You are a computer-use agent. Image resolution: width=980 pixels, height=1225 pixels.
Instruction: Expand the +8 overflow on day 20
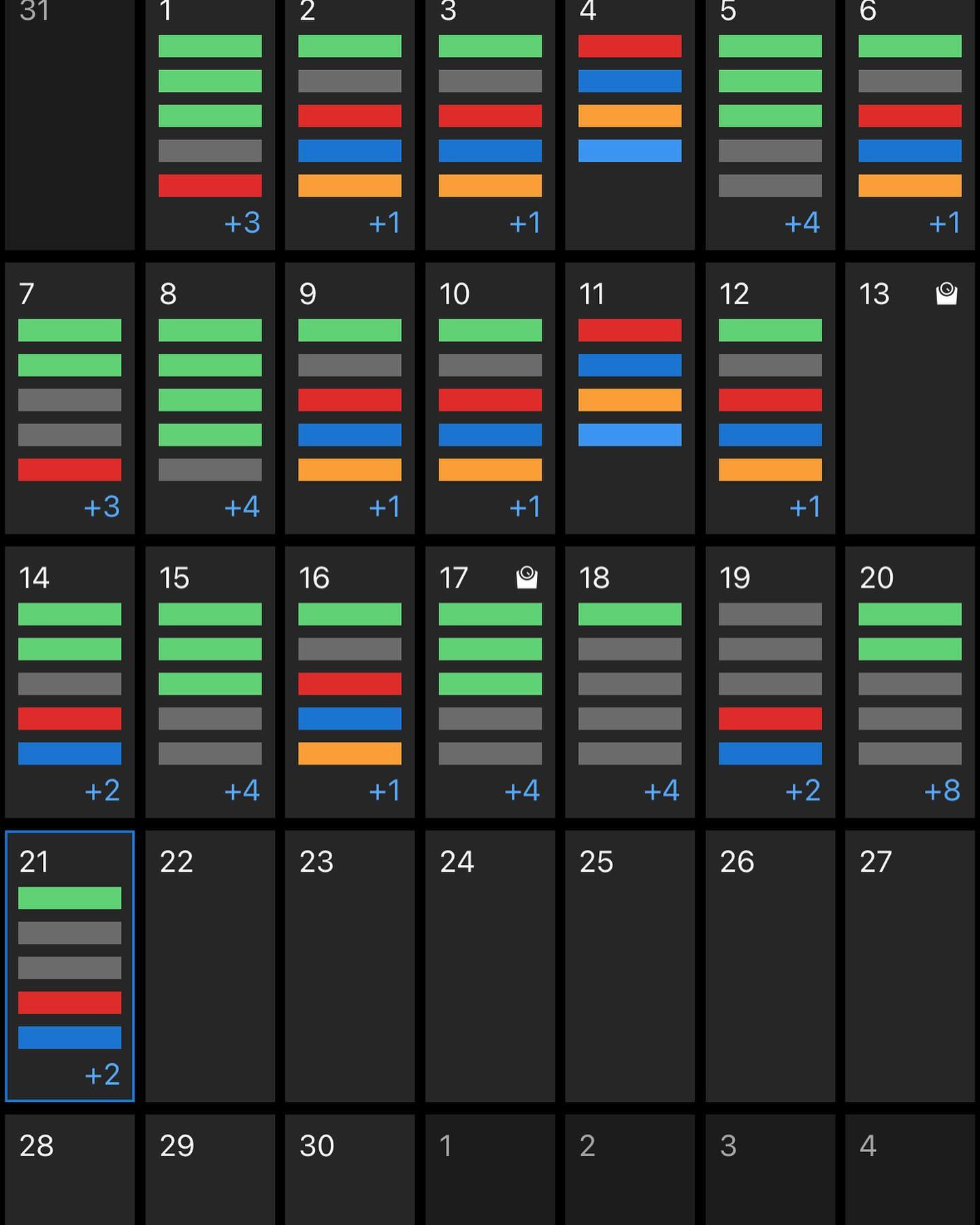942,791
